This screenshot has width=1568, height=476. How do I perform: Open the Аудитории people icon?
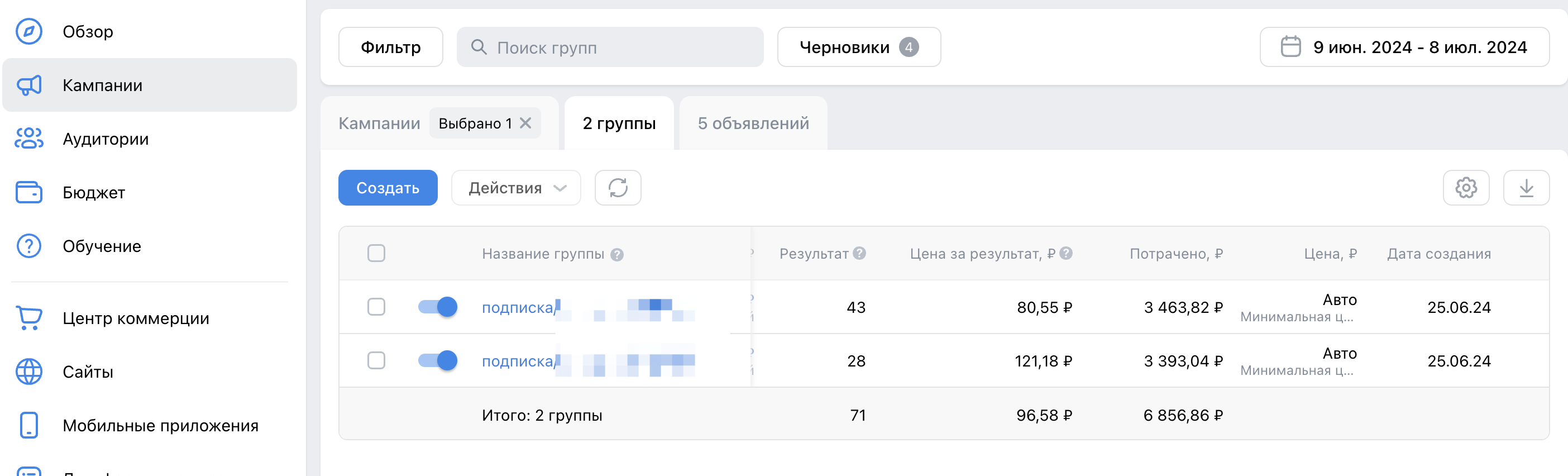pos(28,139)
